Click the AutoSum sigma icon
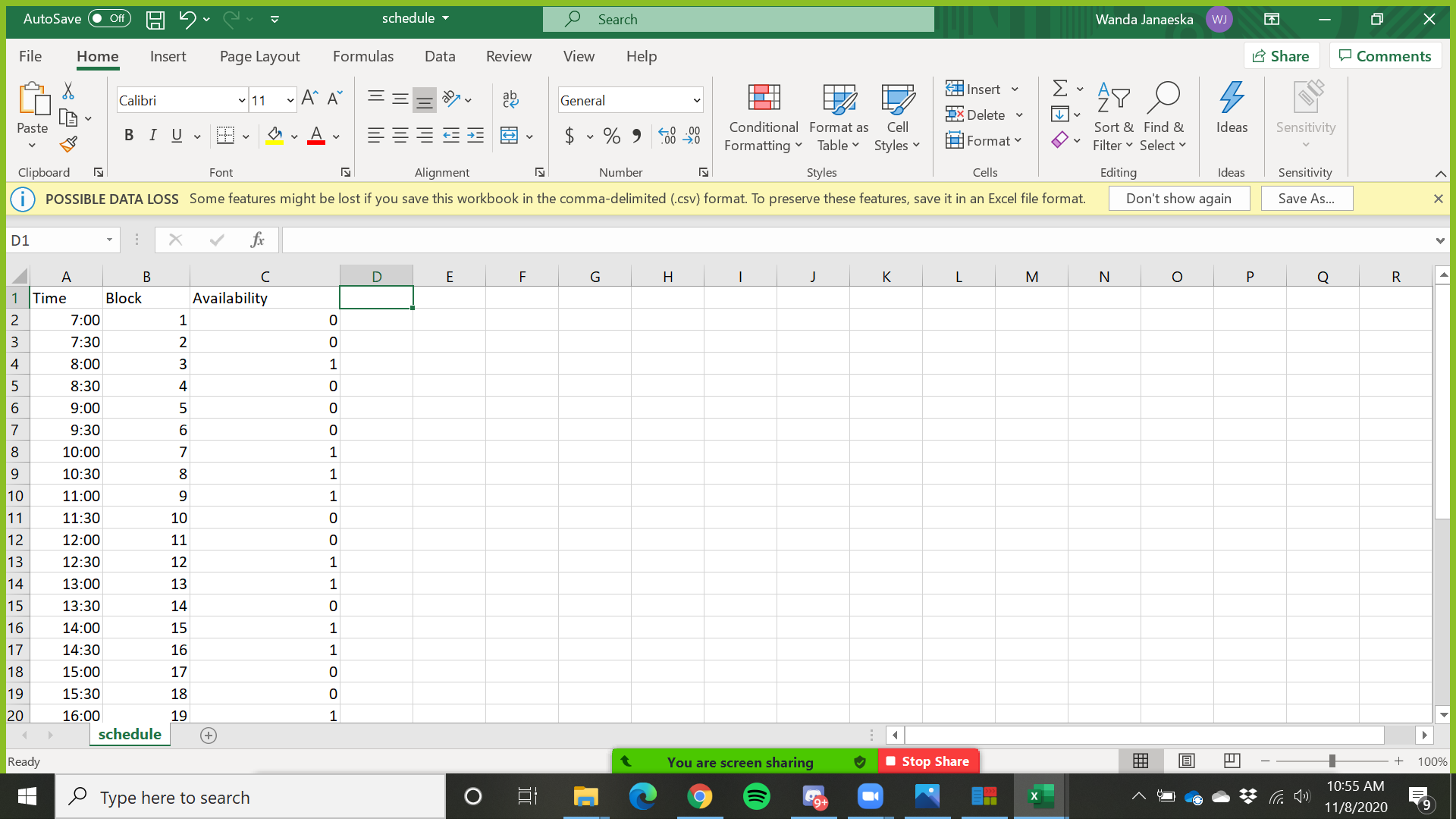 (x=1060, y=89)
